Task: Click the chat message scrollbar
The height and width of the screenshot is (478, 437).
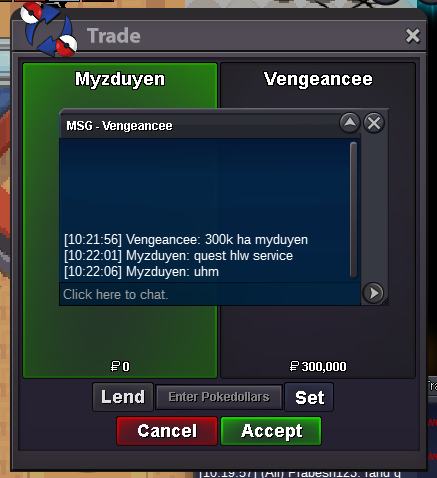Action: coord(353,210)
